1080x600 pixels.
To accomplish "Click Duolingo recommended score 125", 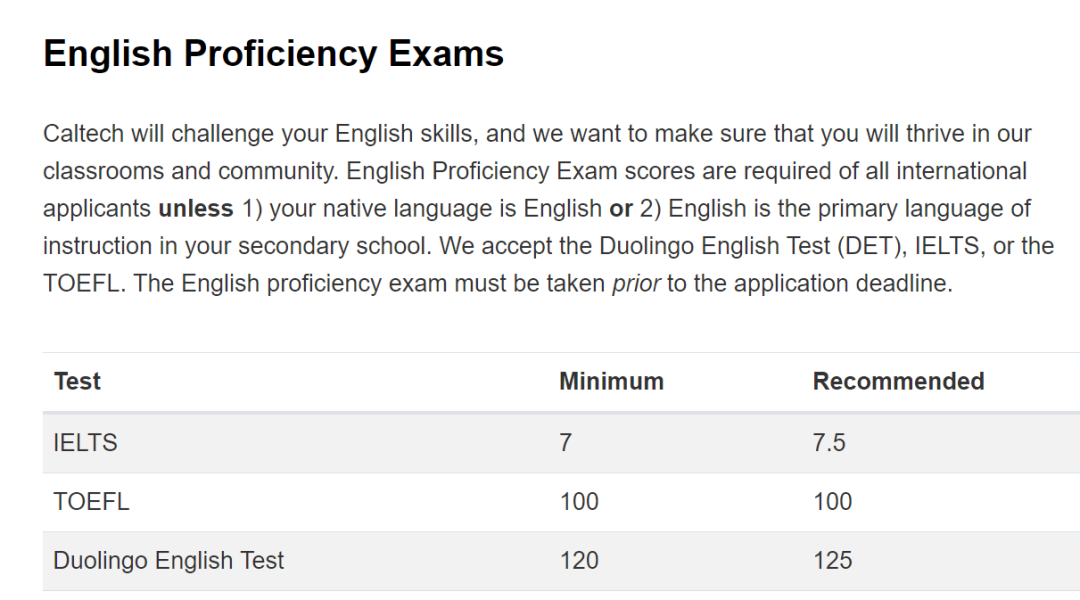I will 832,560.
